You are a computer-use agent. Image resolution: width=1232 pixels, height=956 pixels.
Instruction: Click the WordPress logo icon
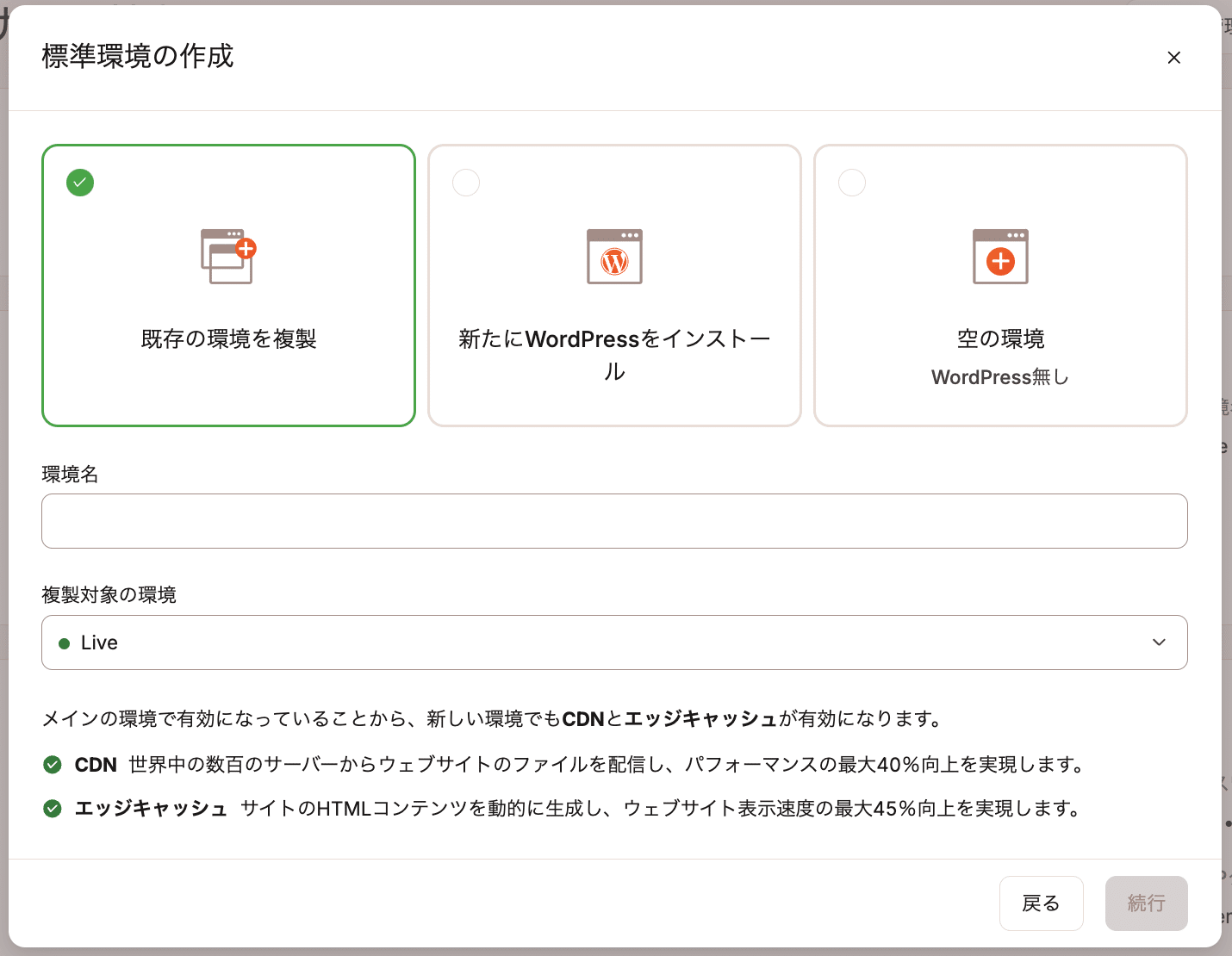pyautogui.click(x=614, y=261)
